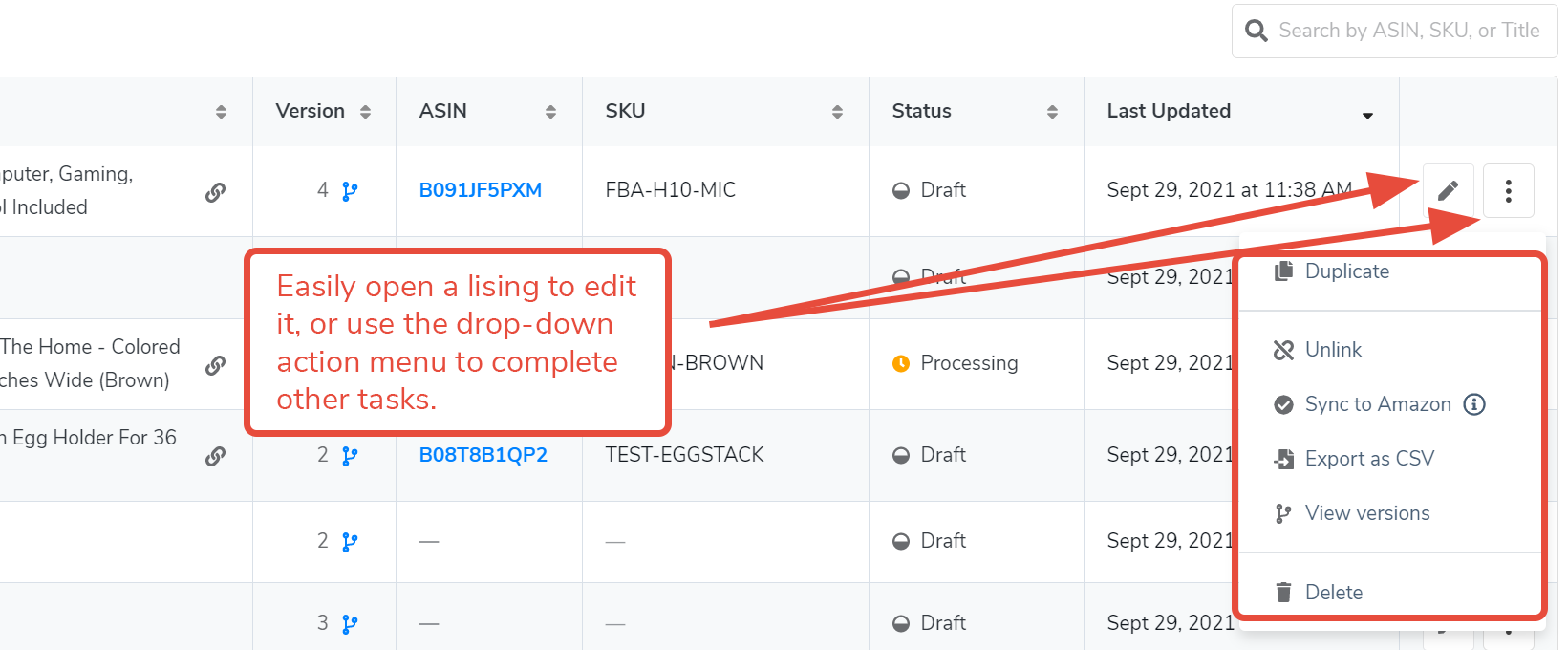The width and height of the screenshot is (1568, 650).
Task: Open View versions from the menu
Action: tap(1367, 513)
